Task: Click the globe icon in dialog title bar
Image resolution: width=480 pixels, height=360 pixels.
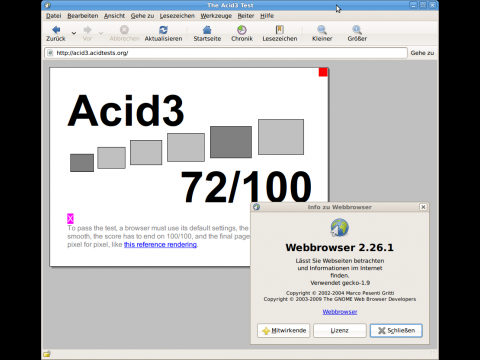Action: click(256, 207)
